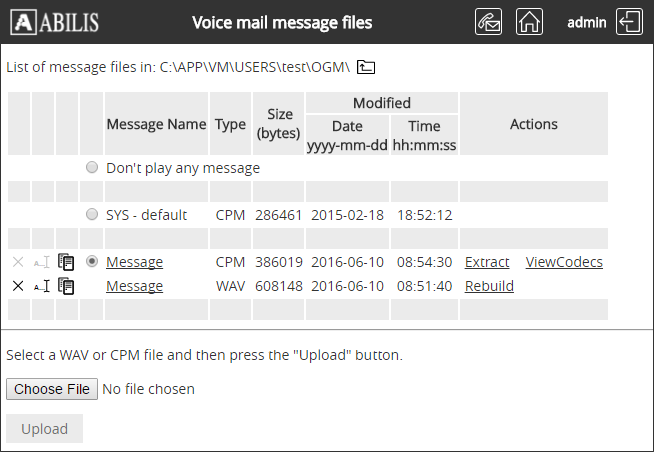Click the ABILIS logo
Screen dimensions: 654x452
[58, 22]
